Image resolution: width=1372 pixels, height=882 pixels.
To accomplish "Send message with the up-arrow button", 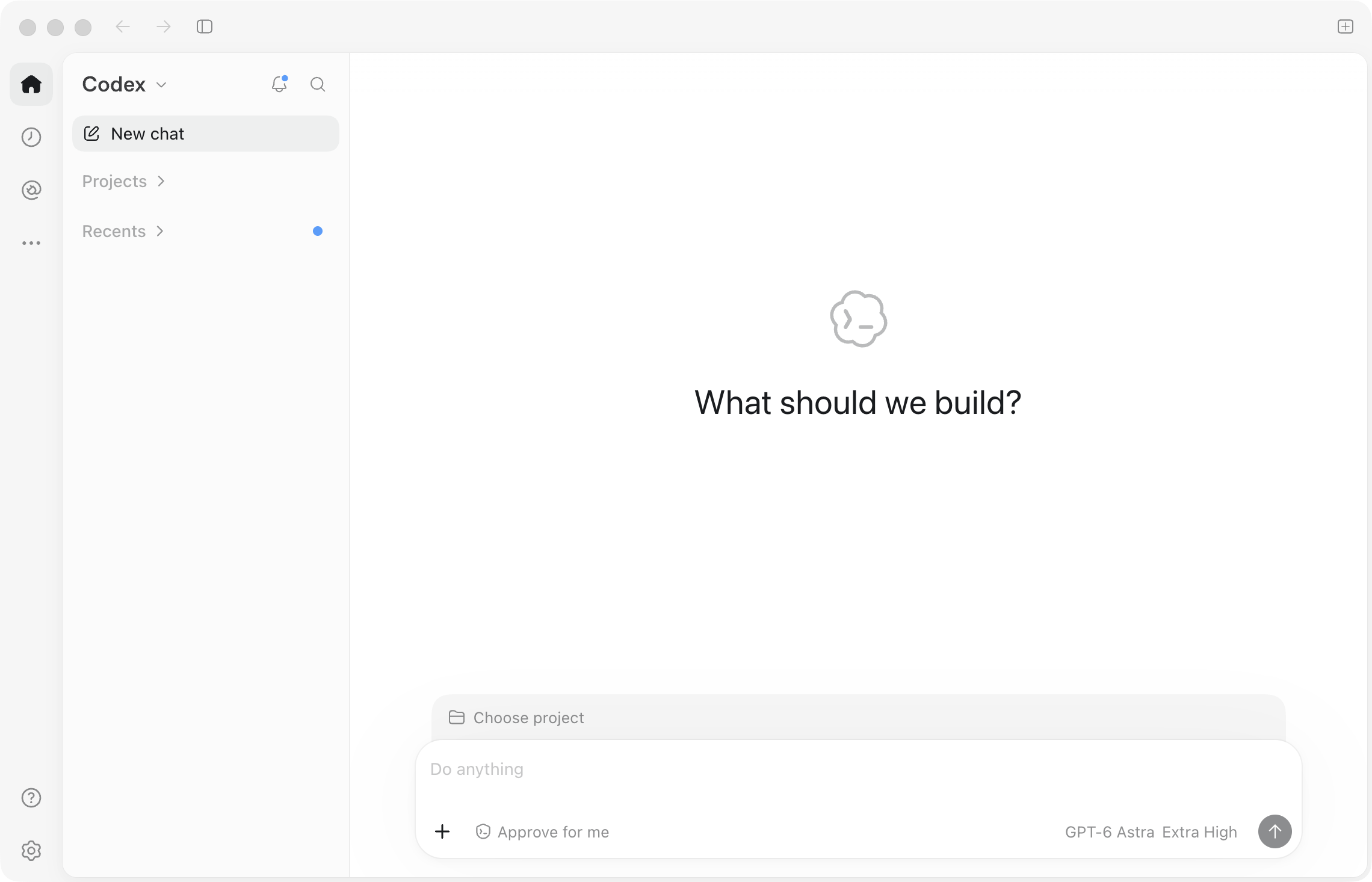I will click(1275, 831).
